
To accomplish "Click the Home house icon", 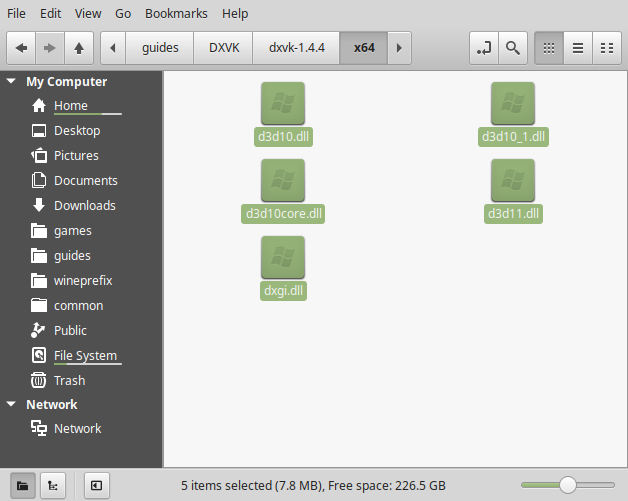I will [x=39, y=105].
